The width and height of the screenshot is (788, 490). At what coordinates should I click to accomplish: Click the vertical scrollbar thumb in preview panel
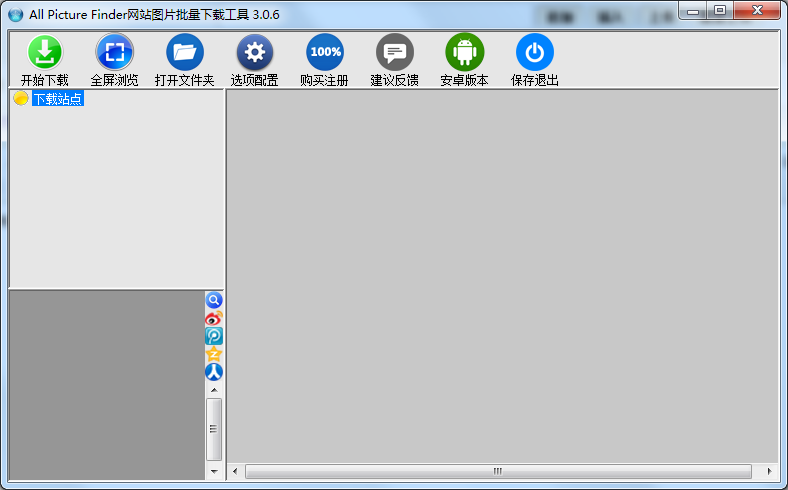214,428
